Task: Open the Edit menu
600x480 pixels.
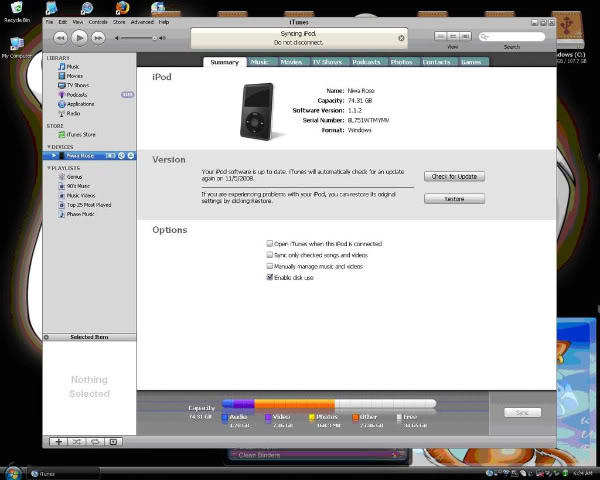Action: click(x=63, y=22)
